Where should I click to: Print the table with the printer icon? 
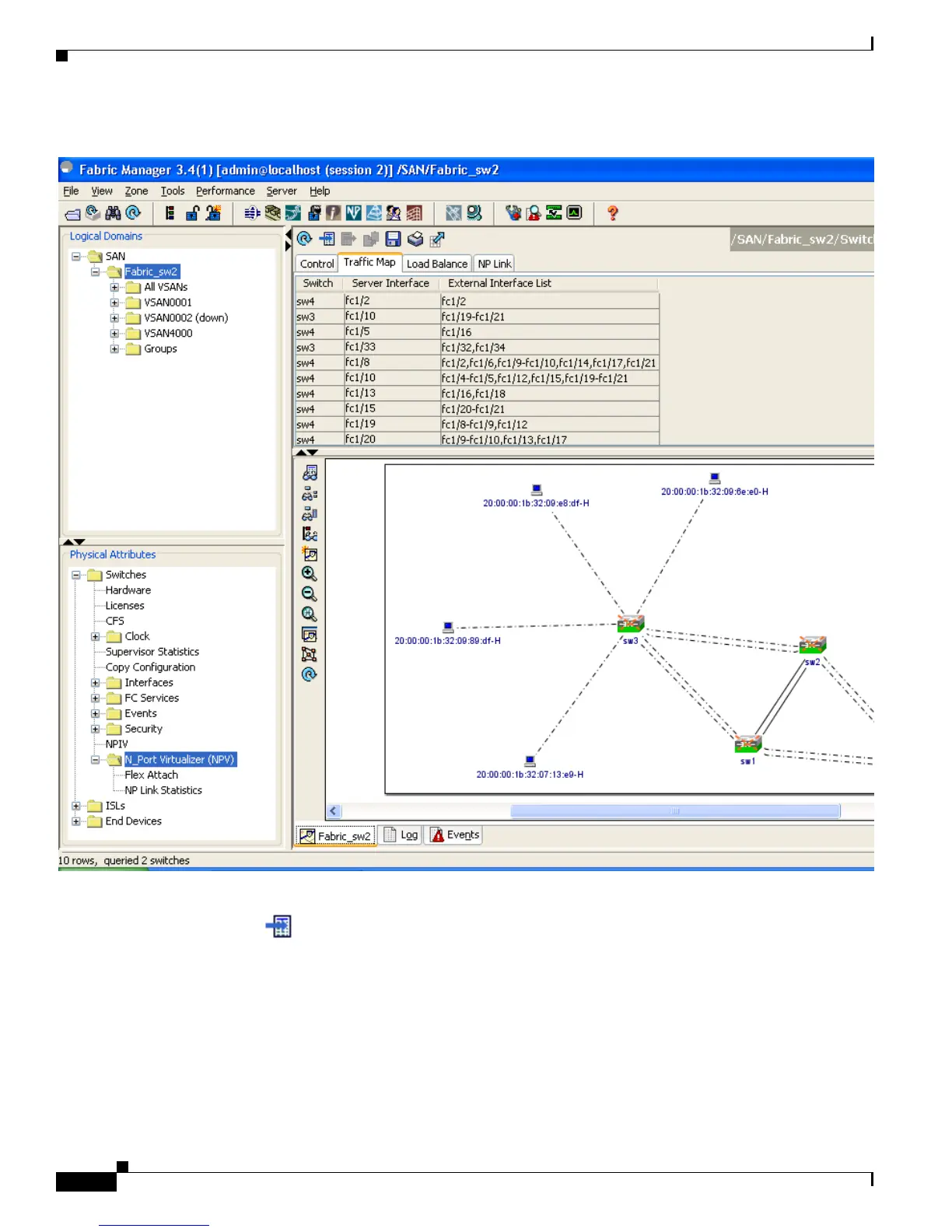pos(415,239)
